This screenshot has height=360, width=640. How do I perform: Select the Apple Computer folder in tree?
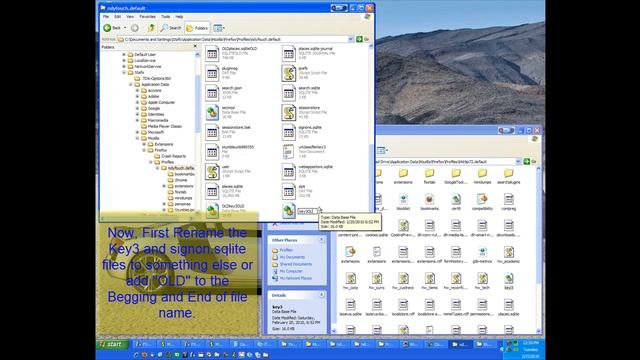coord(161,102)
